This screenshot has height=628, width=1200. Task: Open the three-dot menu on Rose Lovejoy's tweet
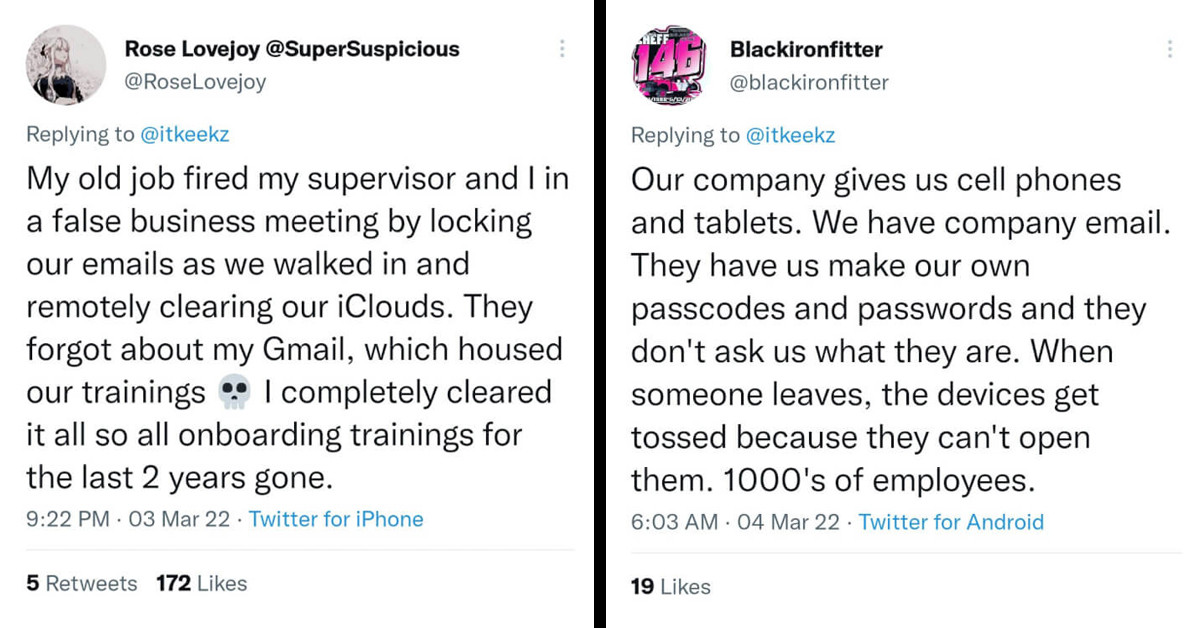click(x=562, y=48)
